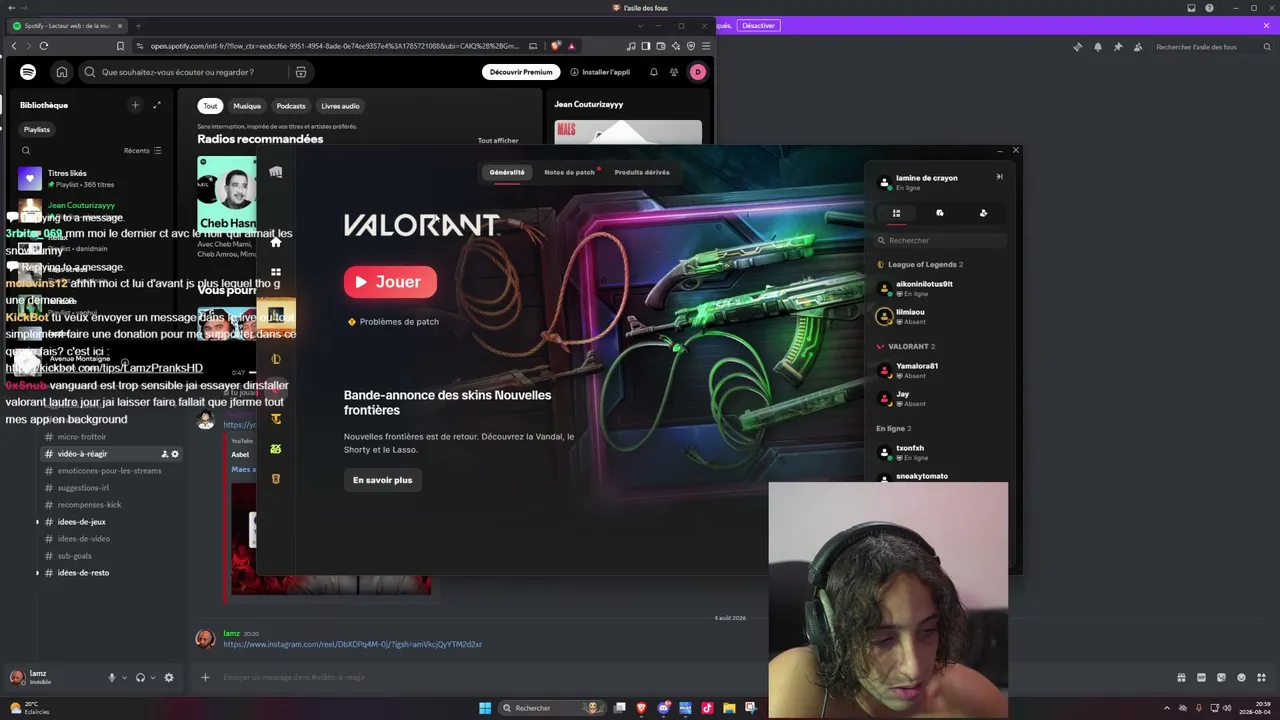Go to Riot Client home icon
The image size is (1280, 720).
276,242
